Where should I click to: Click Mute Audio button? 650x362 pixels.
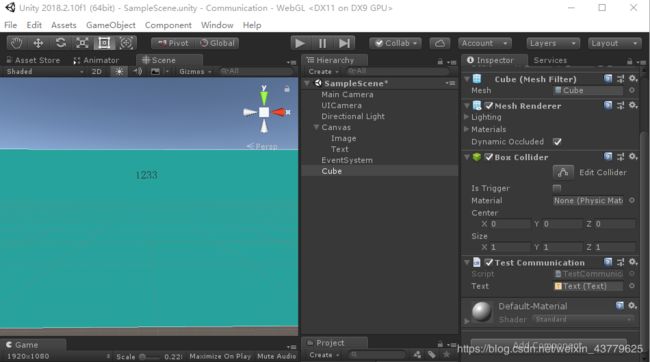click(276, 356)
